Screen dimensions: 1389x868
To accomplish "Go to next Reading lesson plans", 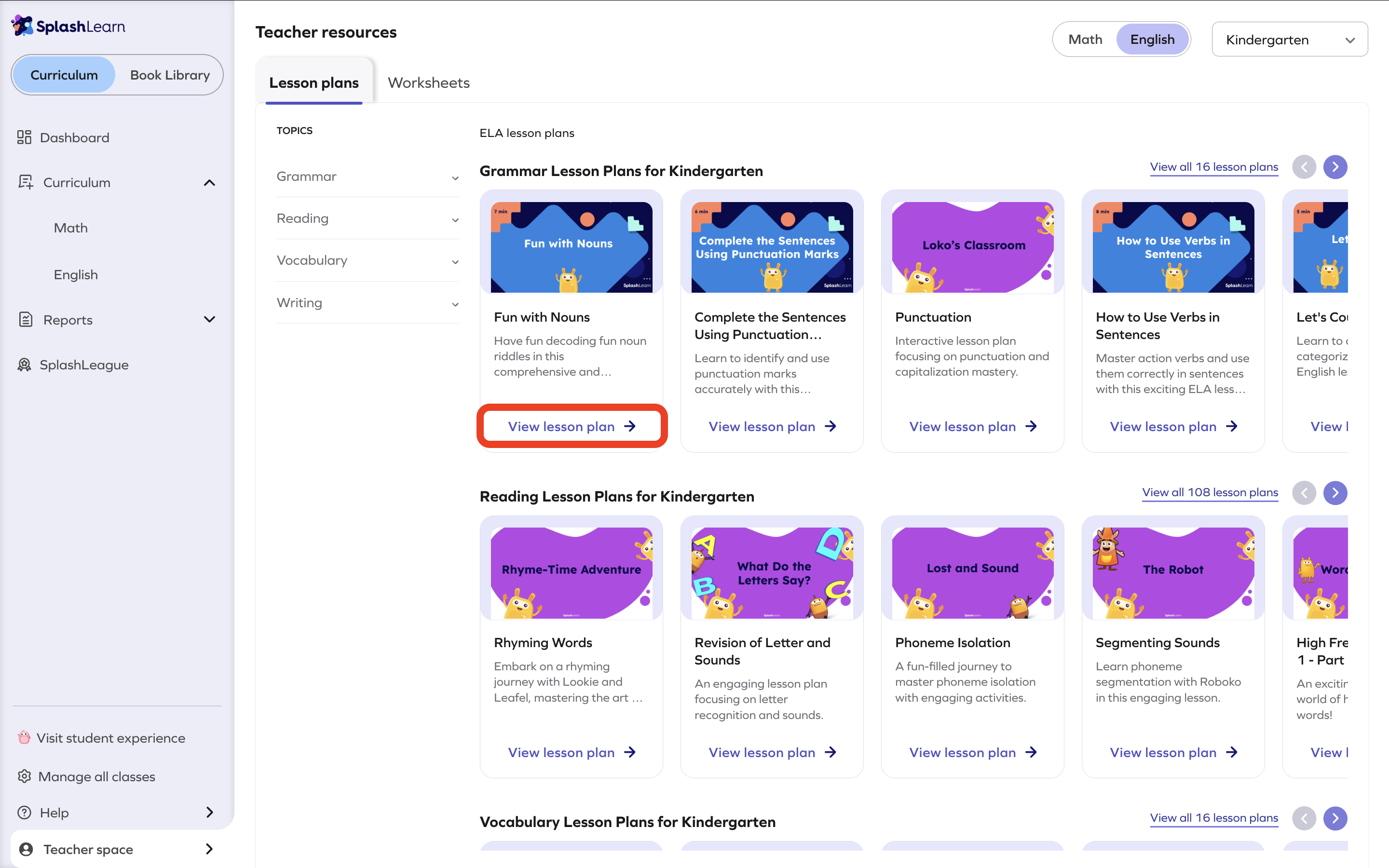I will (1335, 492).
